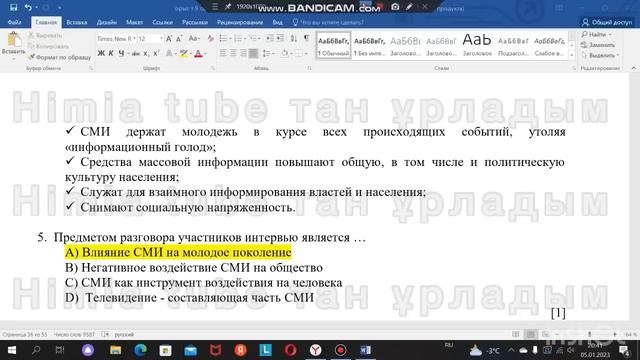Open the font name combo box Times New R
Screen dimensions: 640x360
[x=116, y=39]
